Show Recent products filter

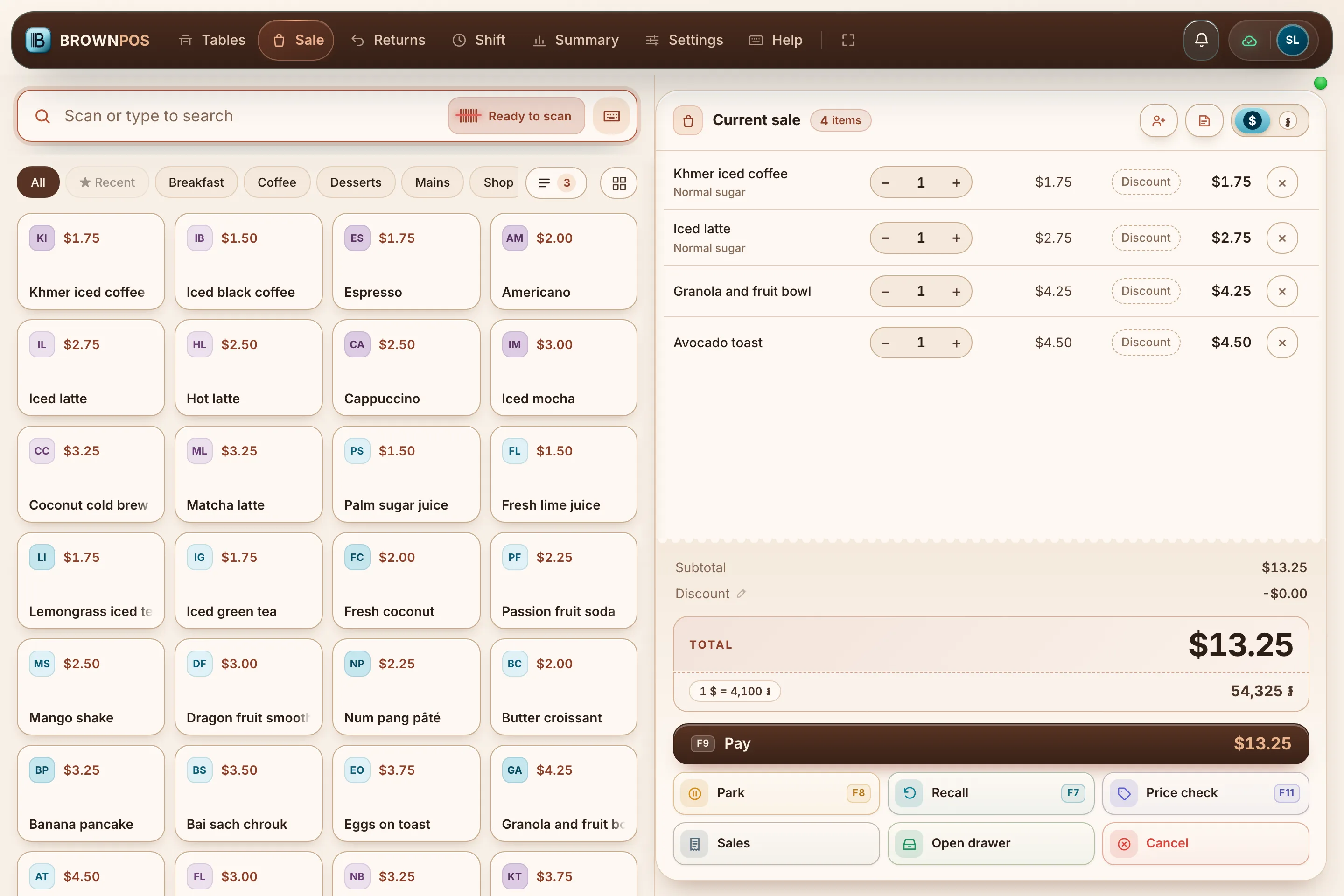click(107, 183)
